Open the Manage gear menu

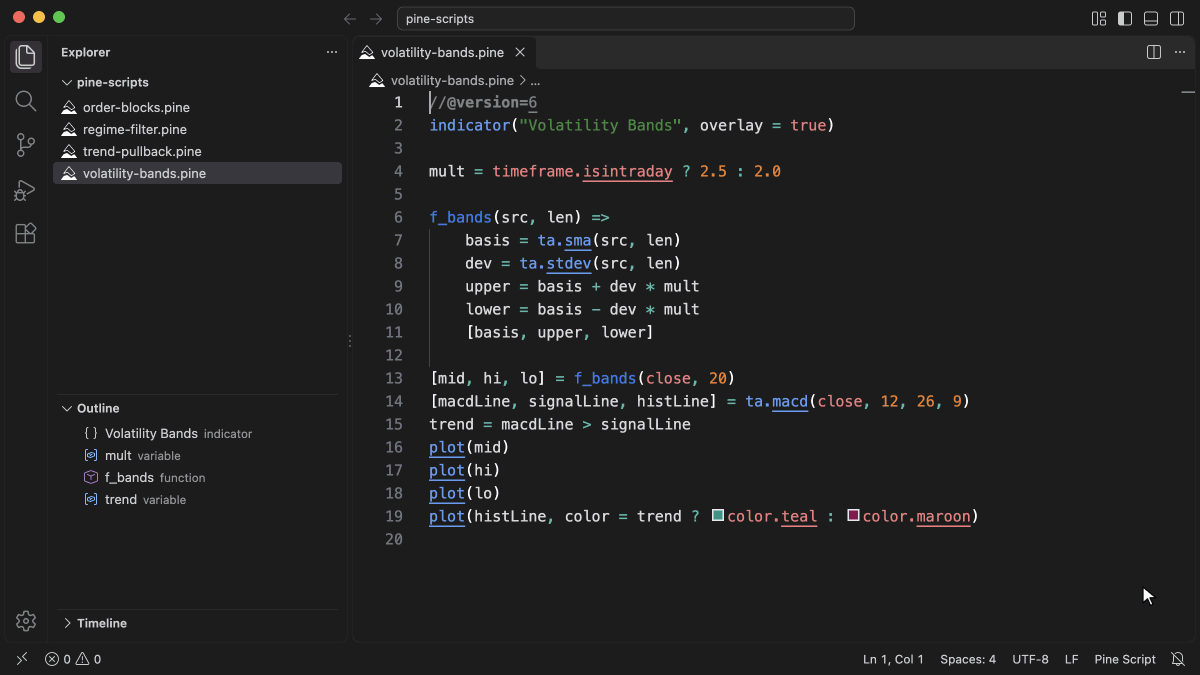tap(26, 621)
